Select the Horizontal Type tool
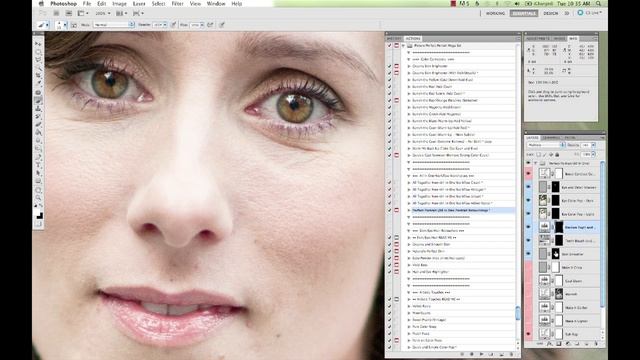The width and height of the screenshot is (640, 360). 38,165
